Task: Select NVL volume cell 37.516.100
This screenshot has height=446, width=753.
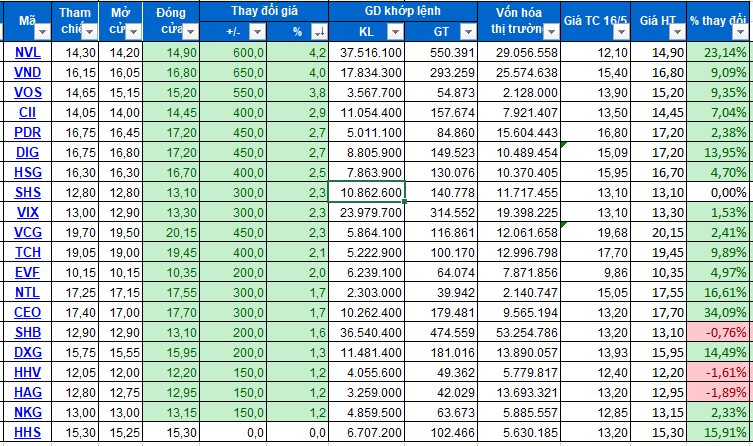Action: pos(367,52)
